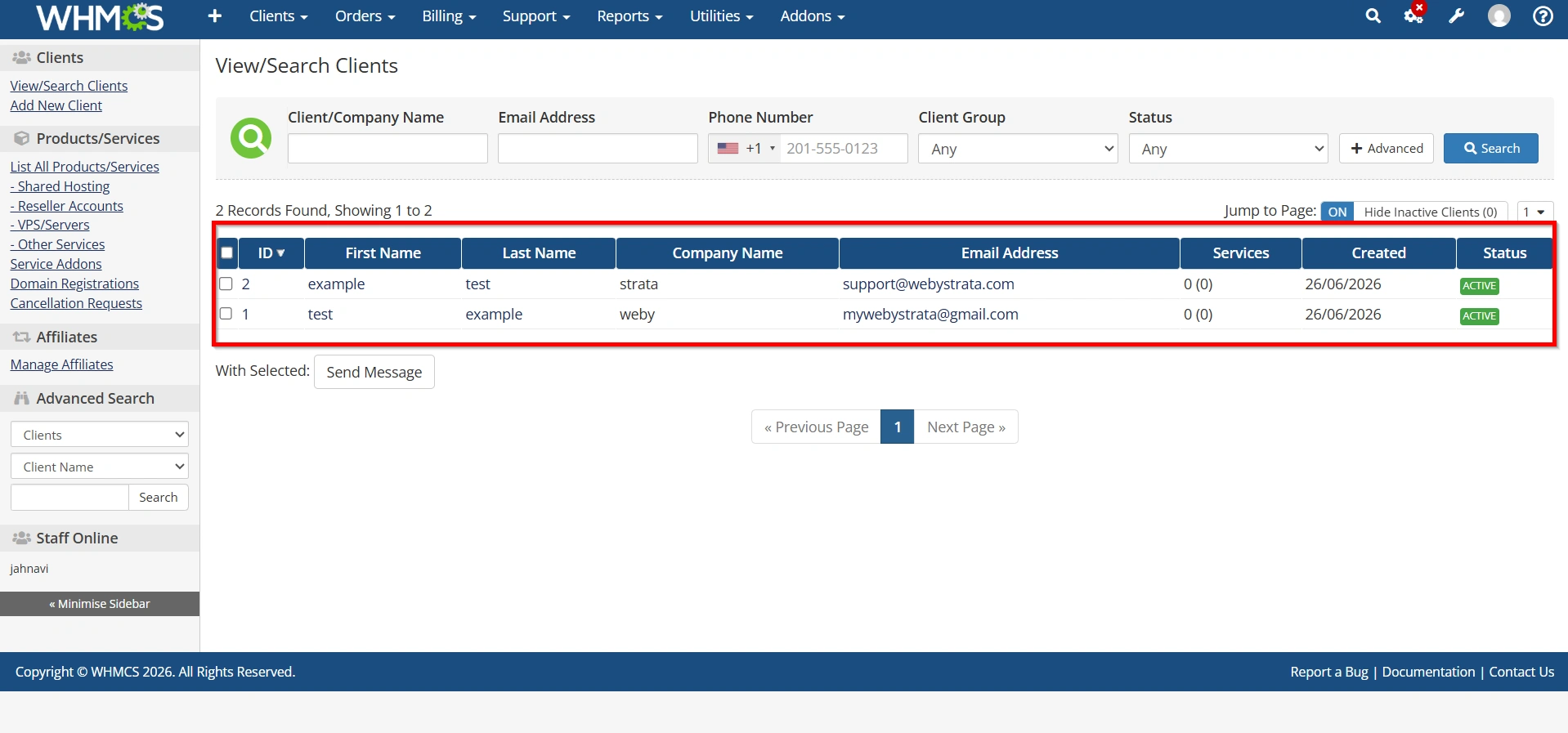Image resolution: width=1568 pixels, height=733 pixels.
Task: Open Shared Hosting link
Action: [60, 186]
